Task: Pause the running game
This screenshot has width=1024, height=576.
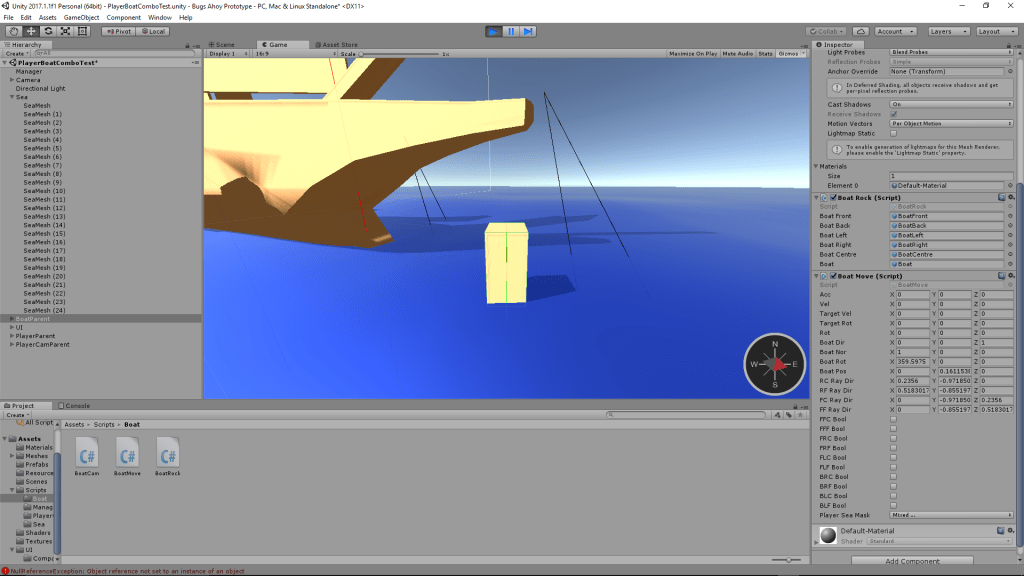Action: coord(510,31)
